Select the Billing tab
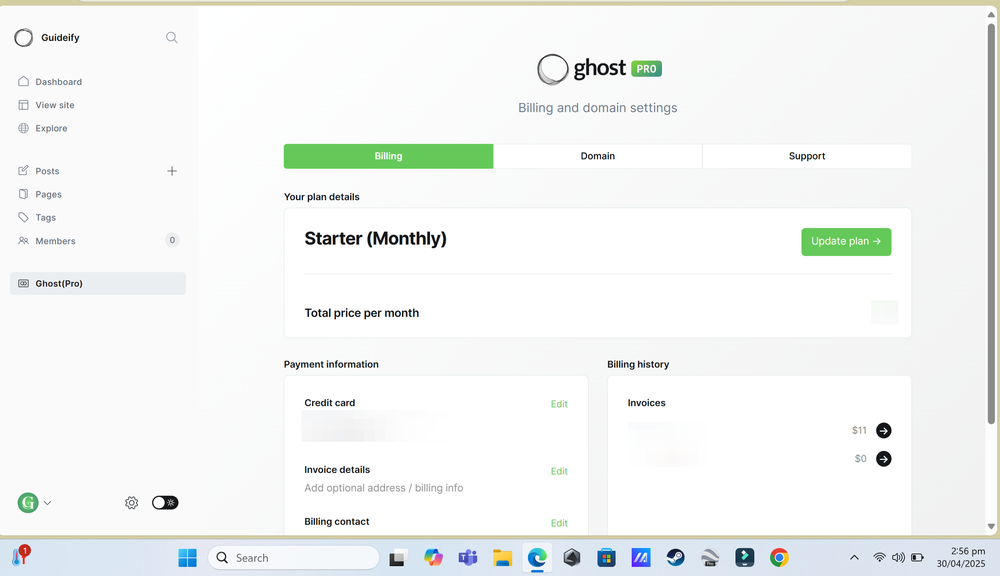 [388, 156]
